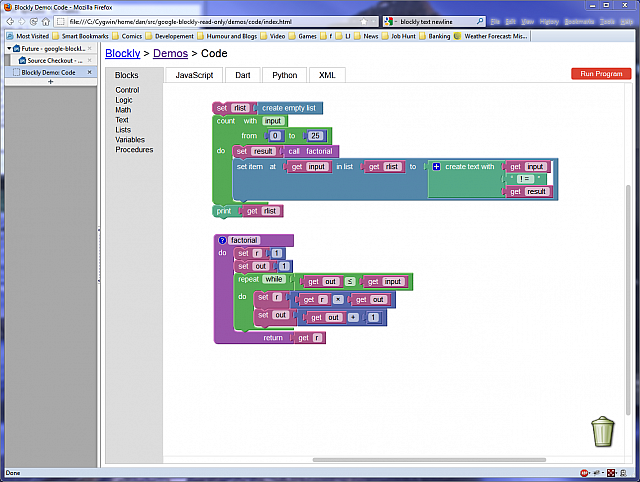
Task: Close the Blockly Demo: Code tab
Action: coord(89,73)
